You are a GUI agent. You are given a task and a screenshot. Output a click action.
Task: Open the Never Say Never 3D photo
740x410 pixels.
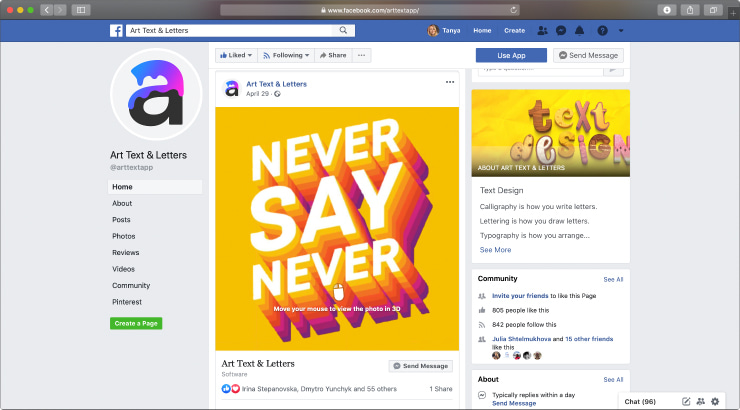[337, 229]
